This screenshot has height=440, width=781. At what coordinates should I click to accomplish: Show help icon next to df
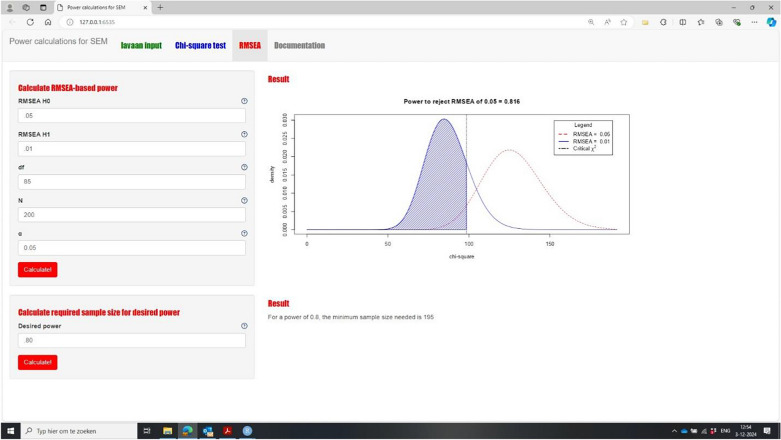pyautogui.click(x=244, y=167)
